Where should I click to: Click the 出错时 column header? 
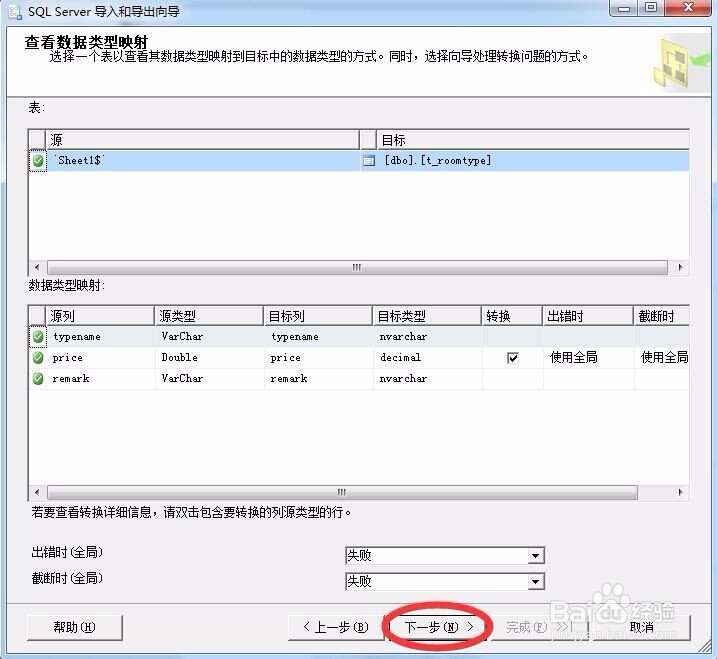click(x=588, y=316)
